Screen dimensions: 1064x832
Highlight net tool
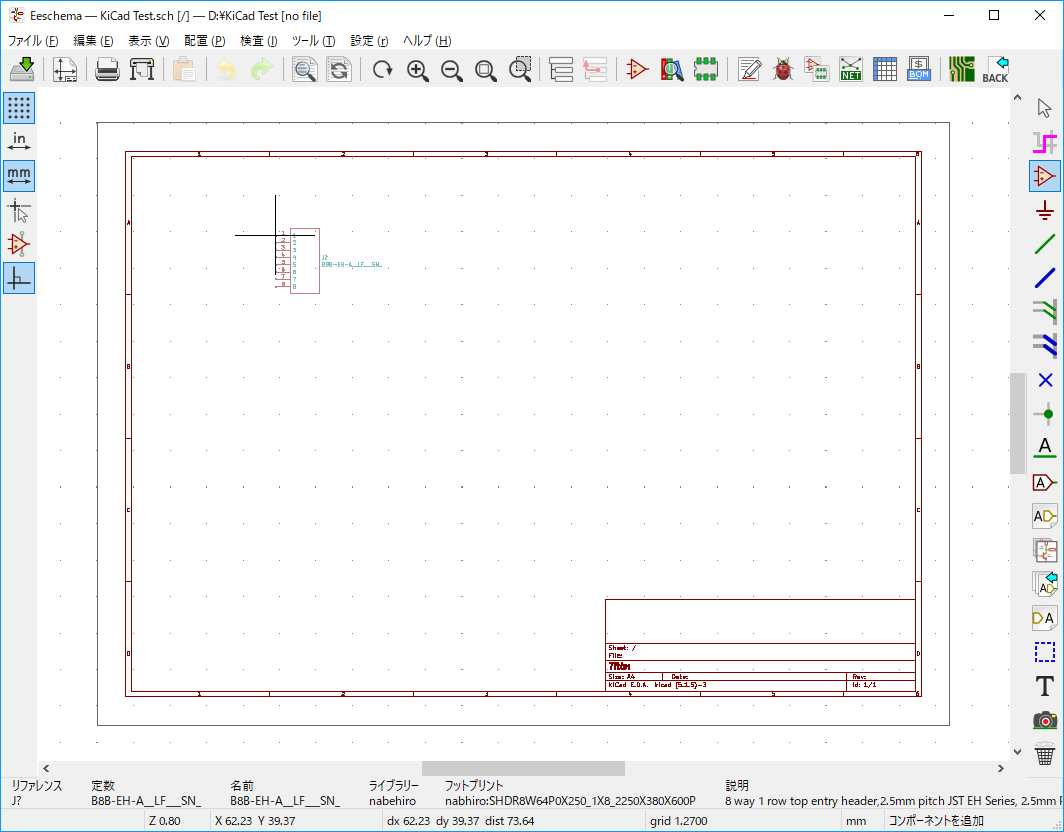pyautogui.click(x=1045, y=142)
